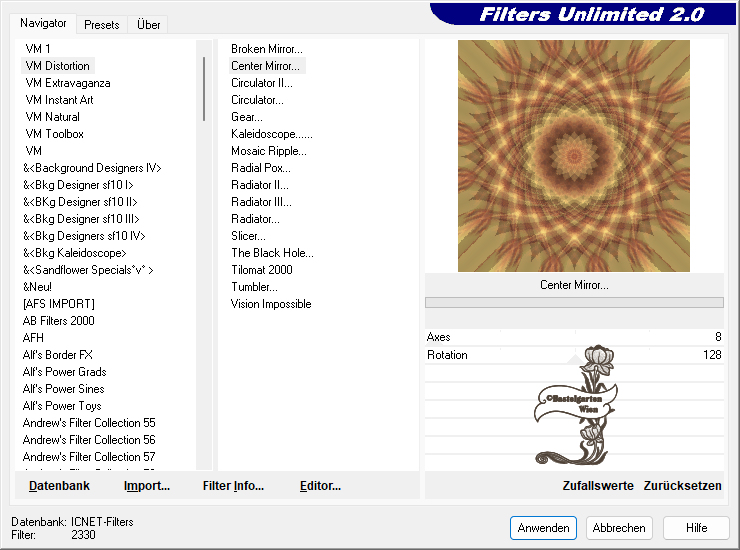Open the Über tab
The image size is (740, 550).
click(149, 24)
